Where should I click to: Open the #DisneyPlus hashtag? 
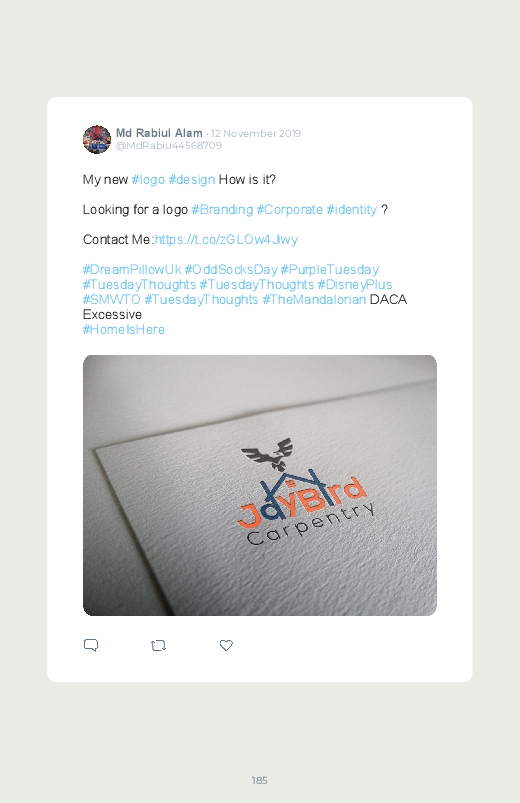coord(355,285)
